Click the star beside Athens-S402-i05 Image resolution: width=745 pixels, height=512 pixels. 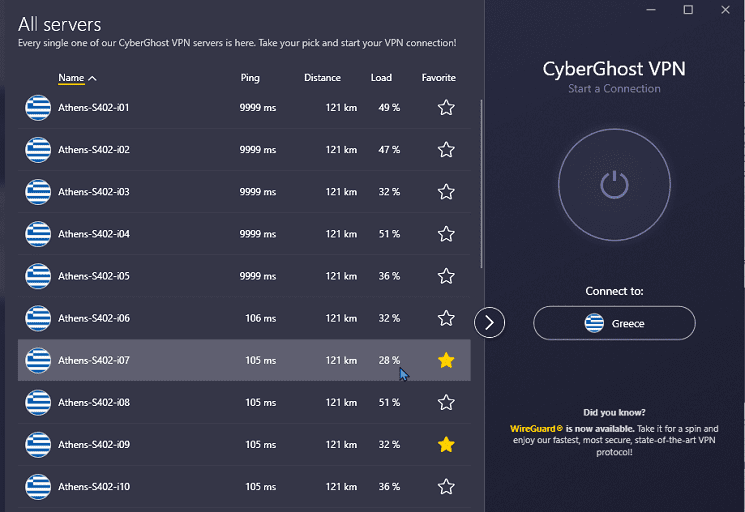pyautogui.click(x=446, y=276)
